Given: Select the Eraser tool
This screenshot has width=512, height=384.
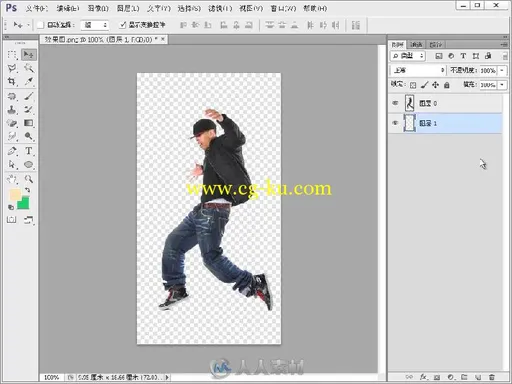Looking at the screenshot, I should coord(12,123).
